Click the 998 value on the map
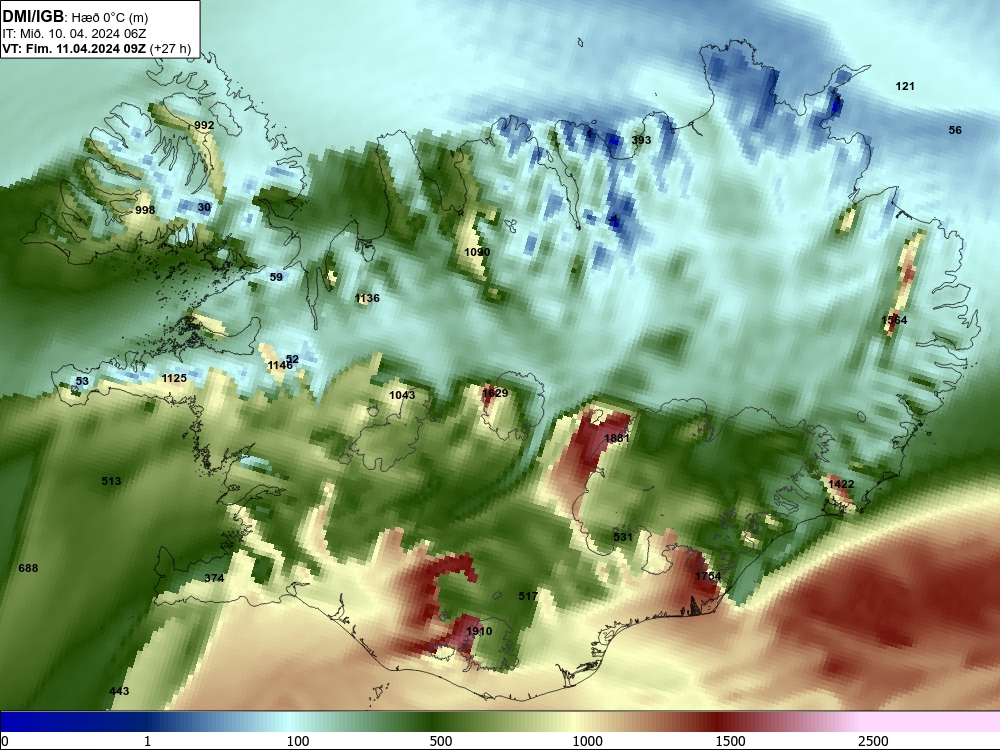1000x750 pixels. click(x=145, y=210)
